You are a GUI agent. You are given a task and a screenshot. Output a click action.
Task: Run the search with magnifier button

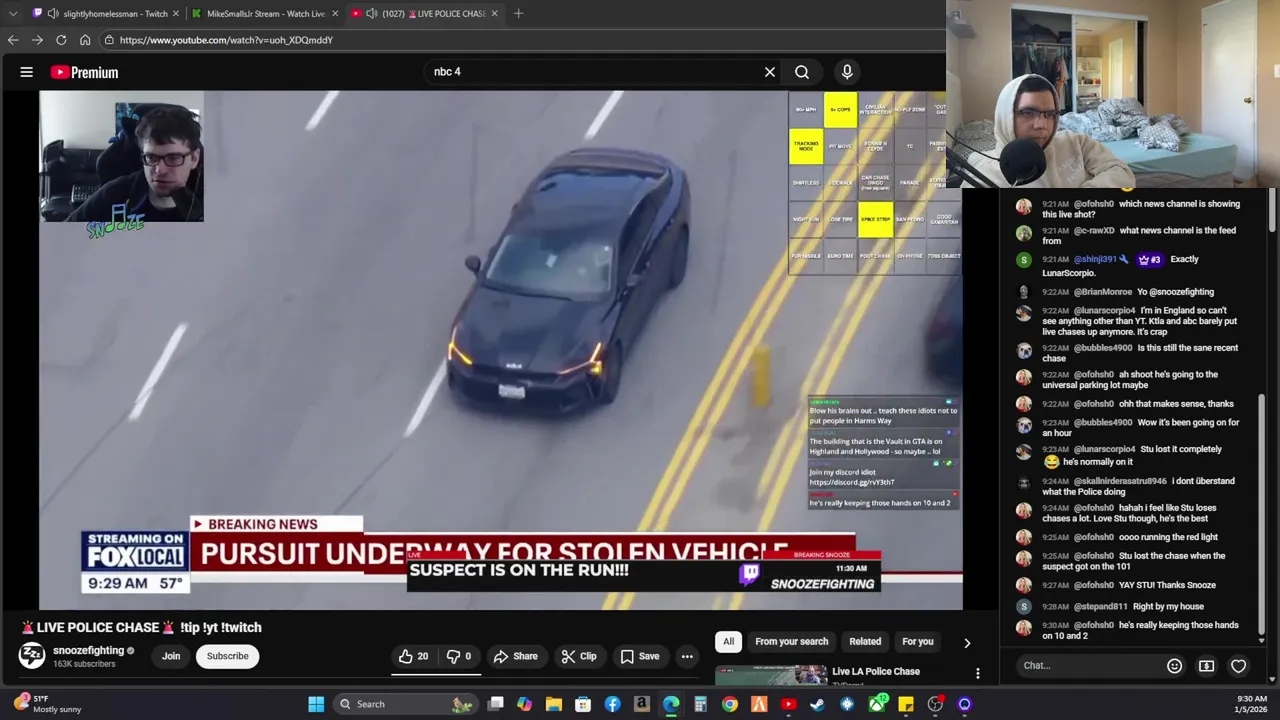[x=802, y=72]
